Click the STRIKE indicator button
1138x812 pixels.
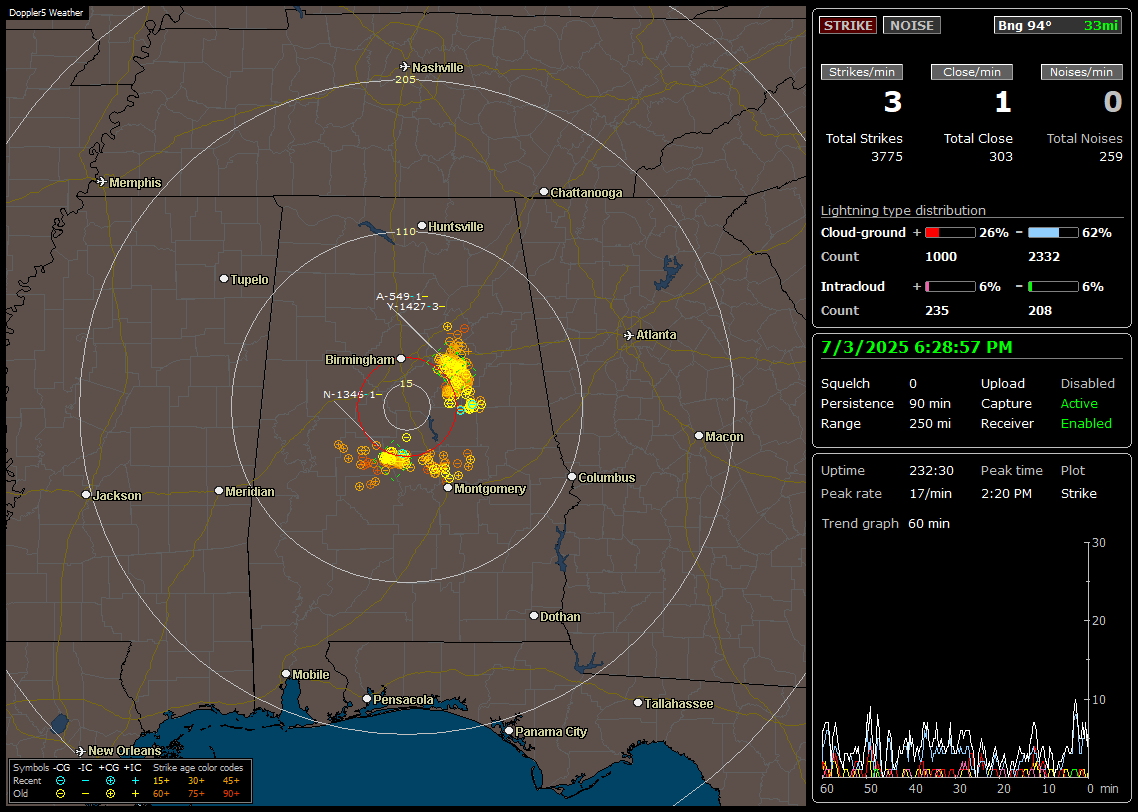[x=848, y=25]
